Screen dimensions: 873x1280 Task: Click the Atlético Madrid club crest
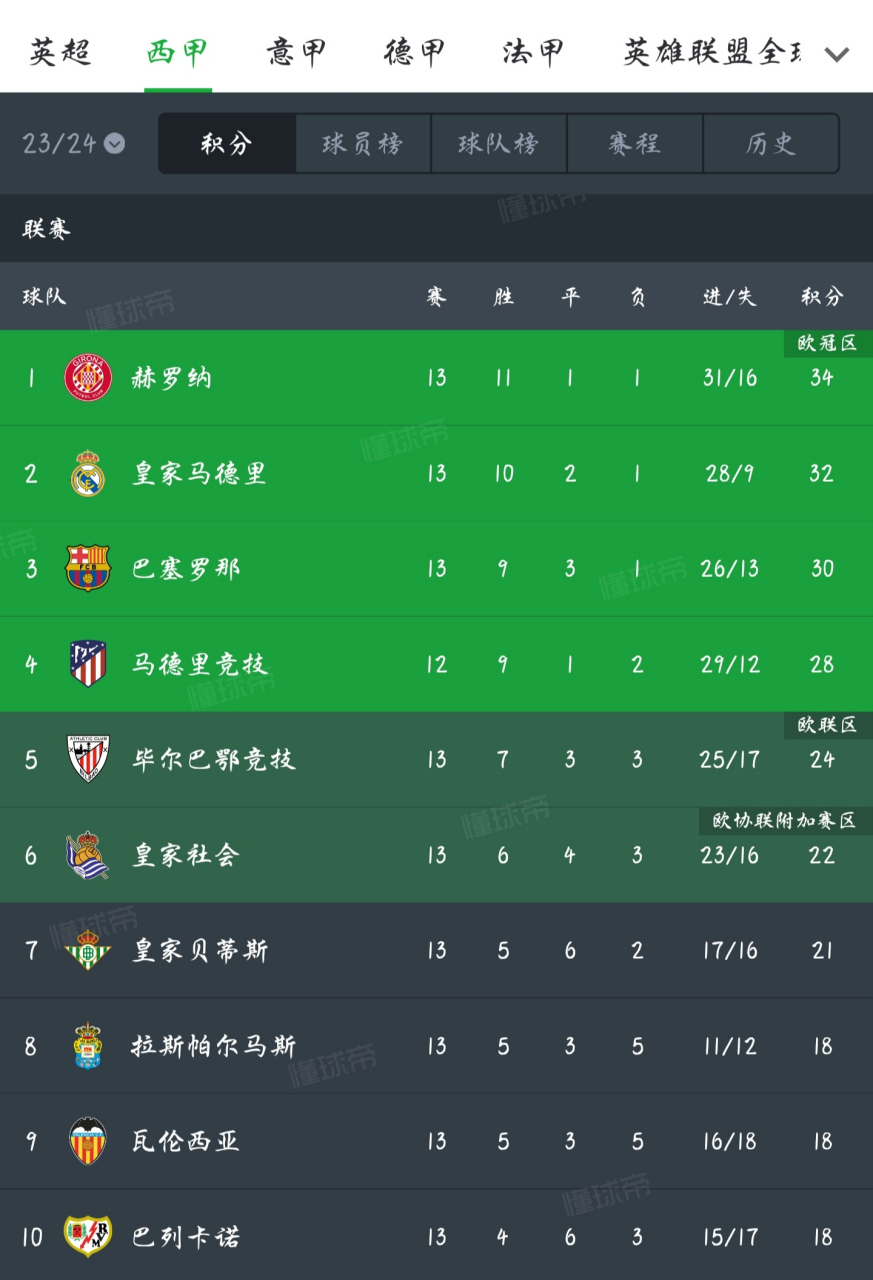tap(88, 664)
